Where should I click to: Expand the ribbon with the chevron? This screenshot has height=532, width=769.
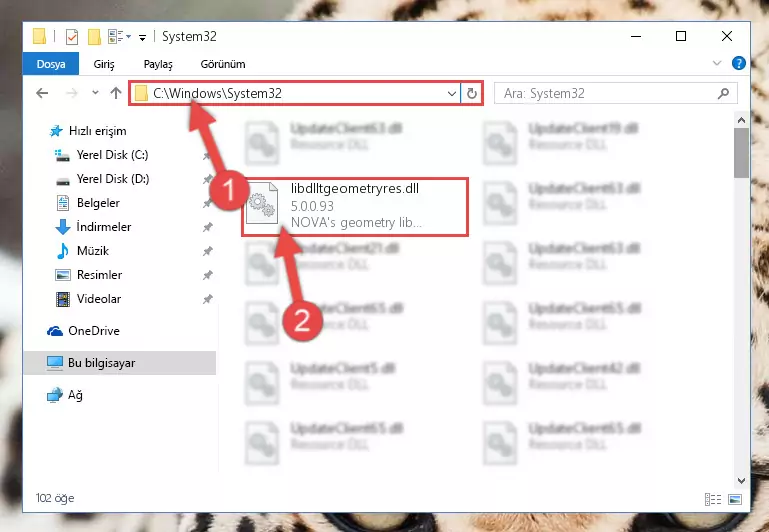pyautogui.click(x=717, y=63)
